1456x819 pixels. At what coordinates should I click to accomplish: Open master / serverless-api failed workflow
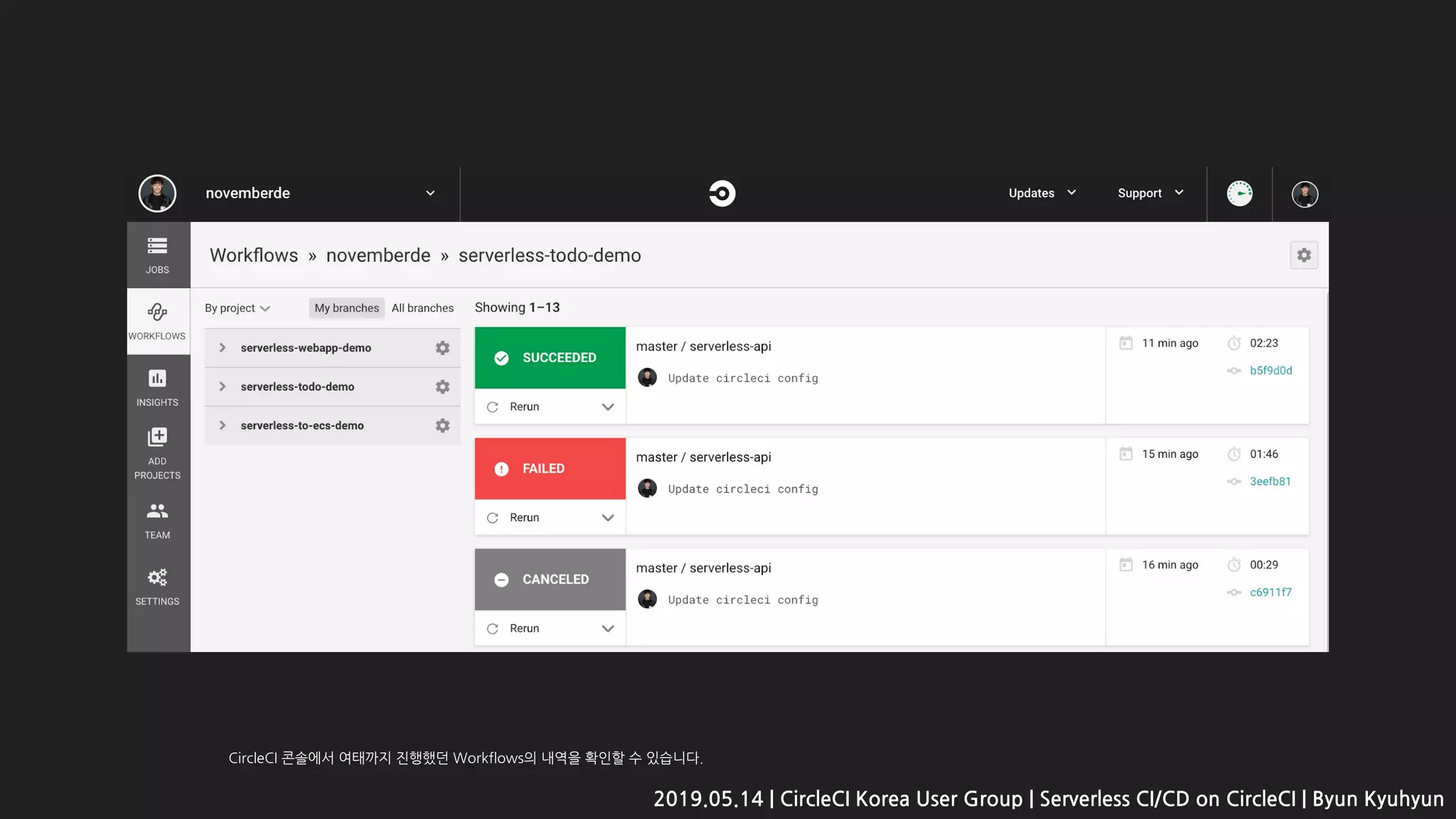point(703,457)
